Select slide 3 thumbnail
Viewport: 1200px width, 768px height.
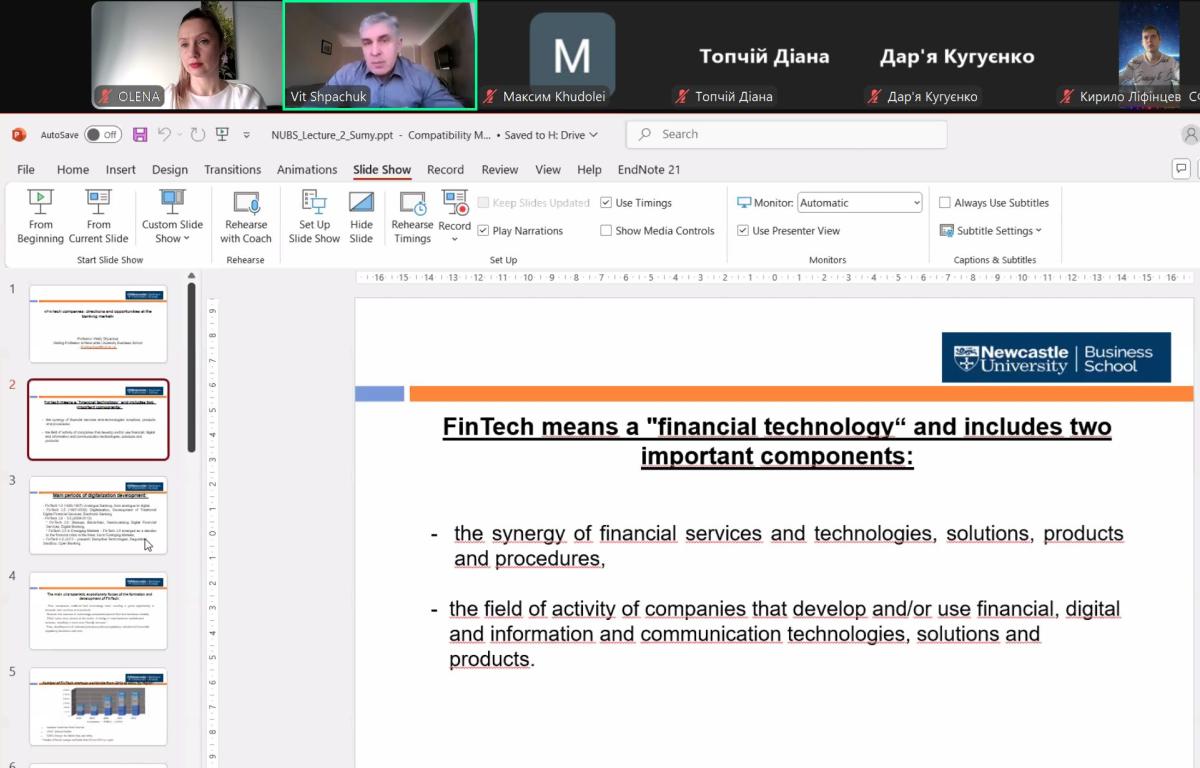[x=98, y=514]
